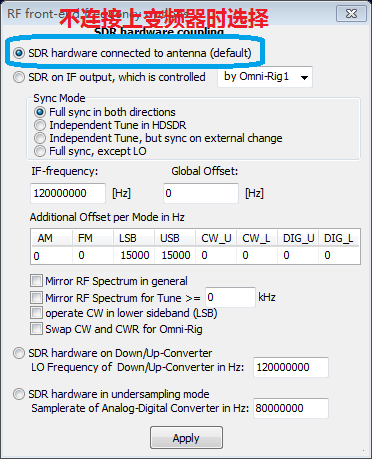The image size is (372, 459).
Task: Click the FM offset cell value
Action: click(x=82, y=255)
